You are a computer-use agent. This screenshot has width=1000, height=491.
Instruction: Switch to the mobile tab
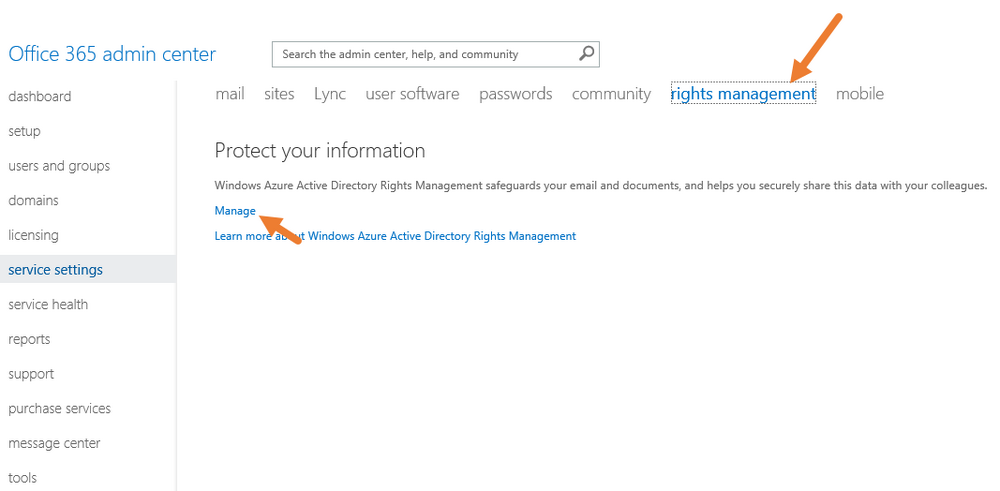click(x=860, y=94)
